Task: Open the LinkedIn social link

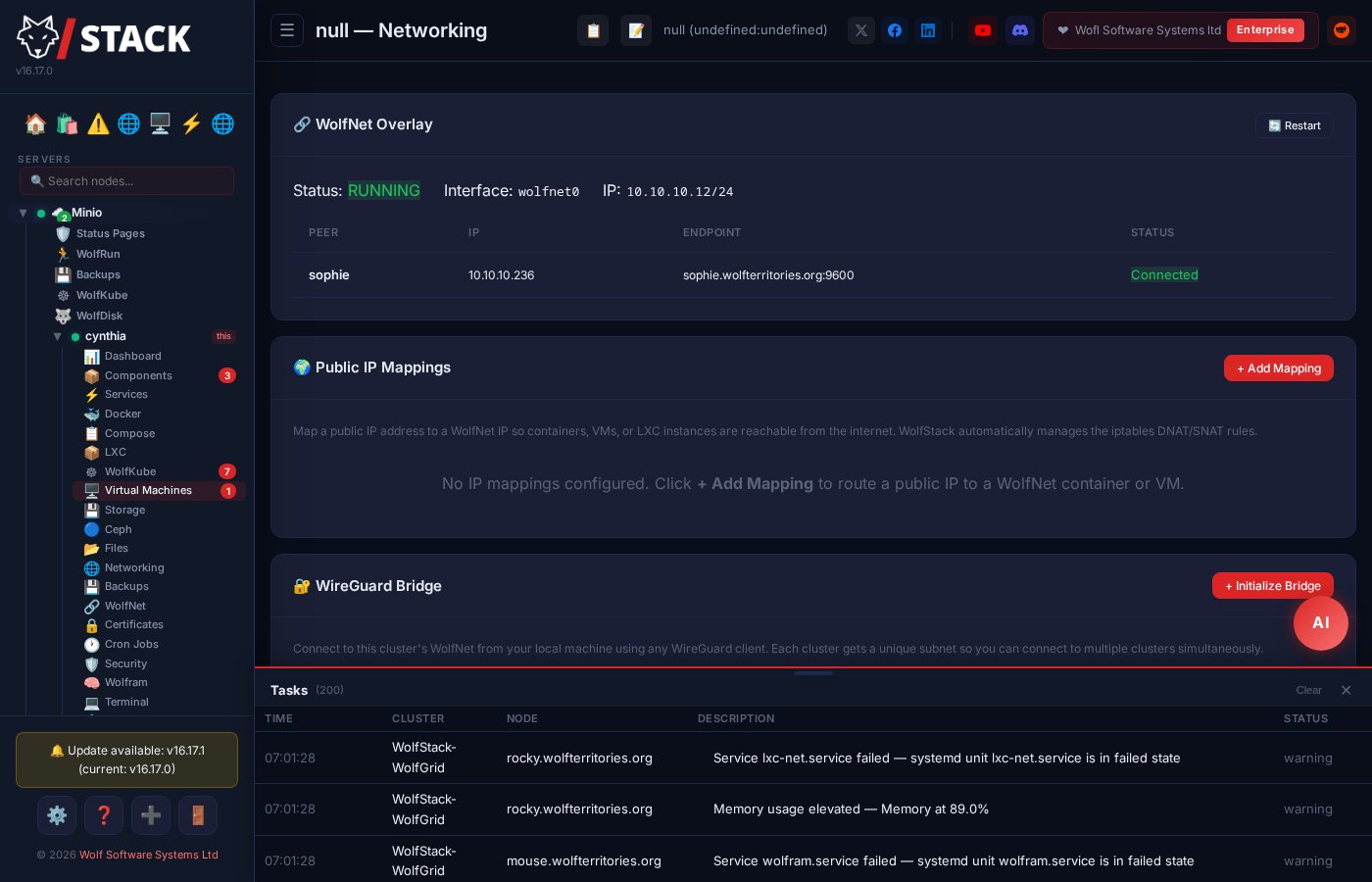Action: coord(928,30)
